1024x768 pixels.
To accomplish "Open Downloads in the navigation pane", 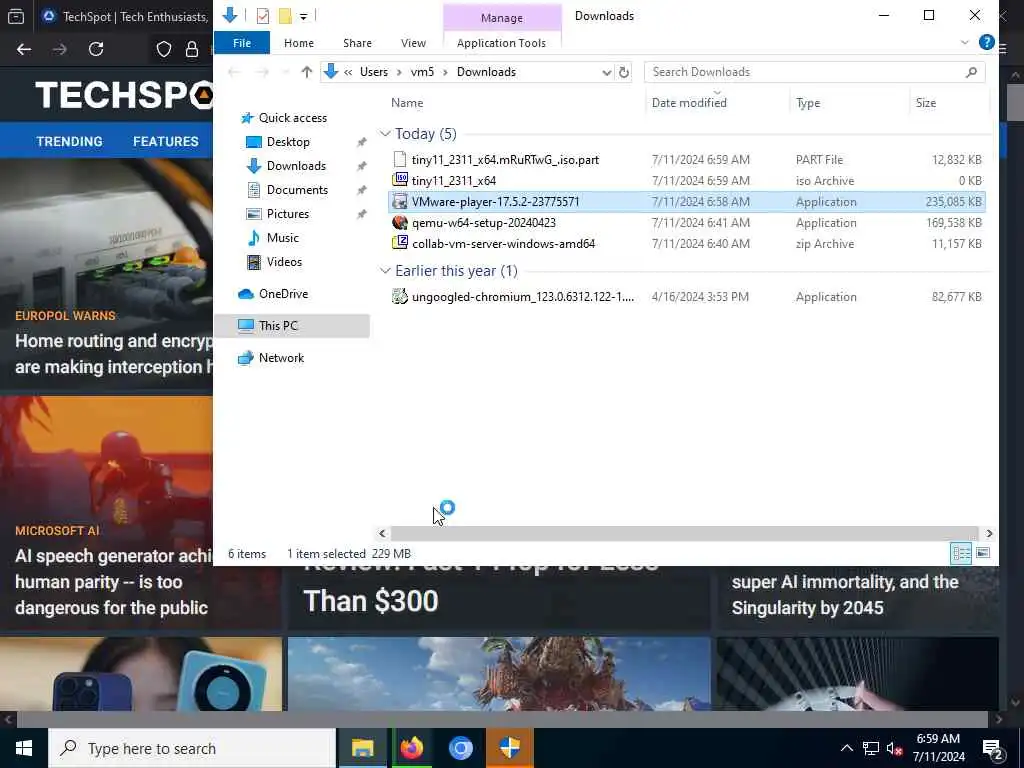I will coord(296,166).
